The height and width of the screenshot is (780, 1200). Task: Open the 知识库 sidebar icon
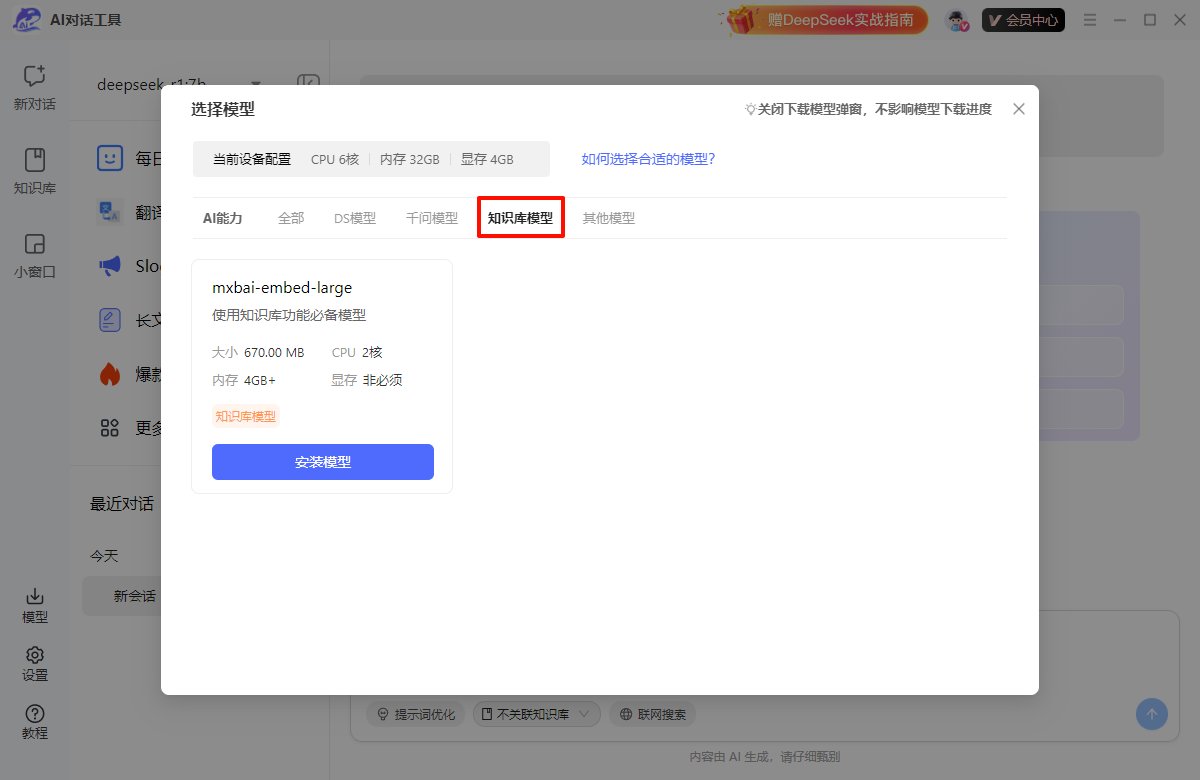(35, 160)
